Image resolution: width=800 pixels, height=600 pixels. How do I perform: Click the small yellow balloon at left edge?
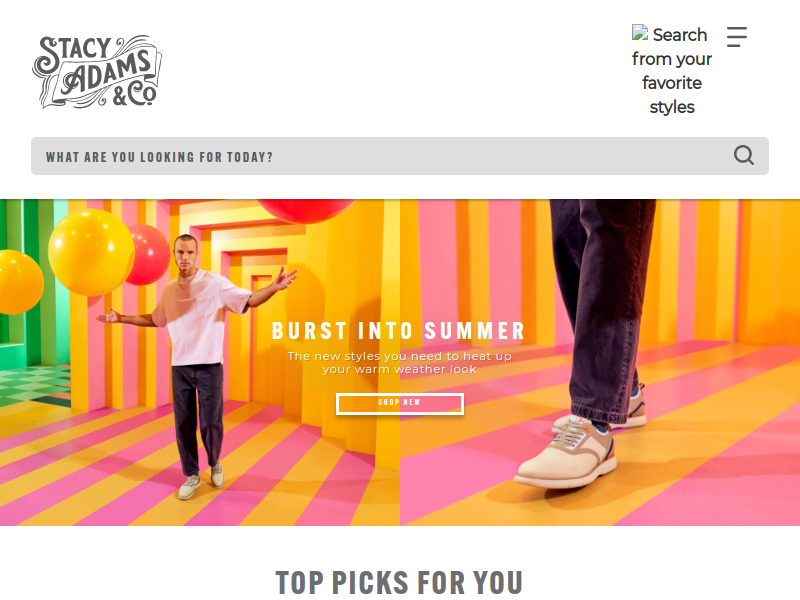[19, 282]
